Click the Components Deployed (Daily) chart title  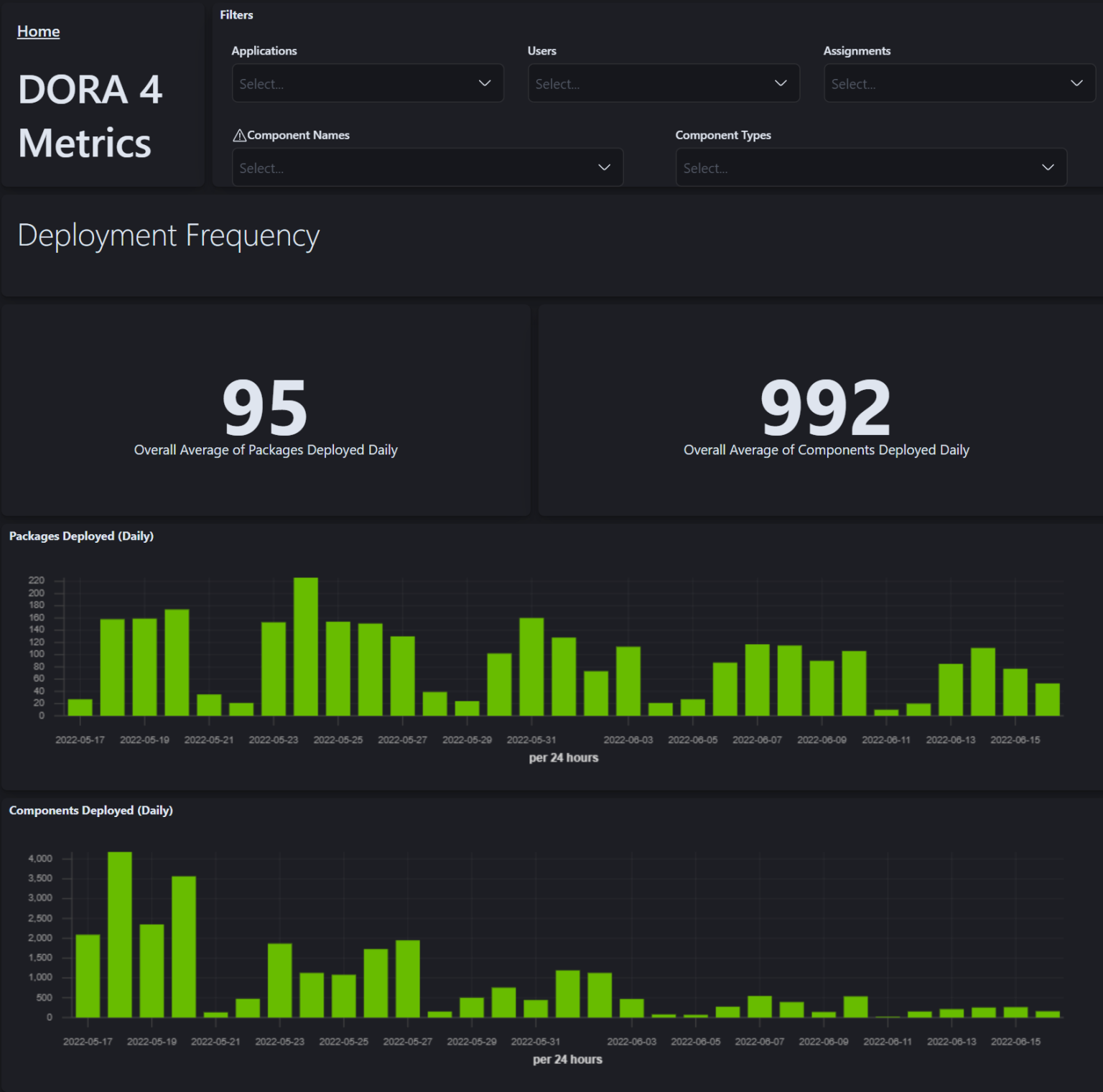[90, 810]
